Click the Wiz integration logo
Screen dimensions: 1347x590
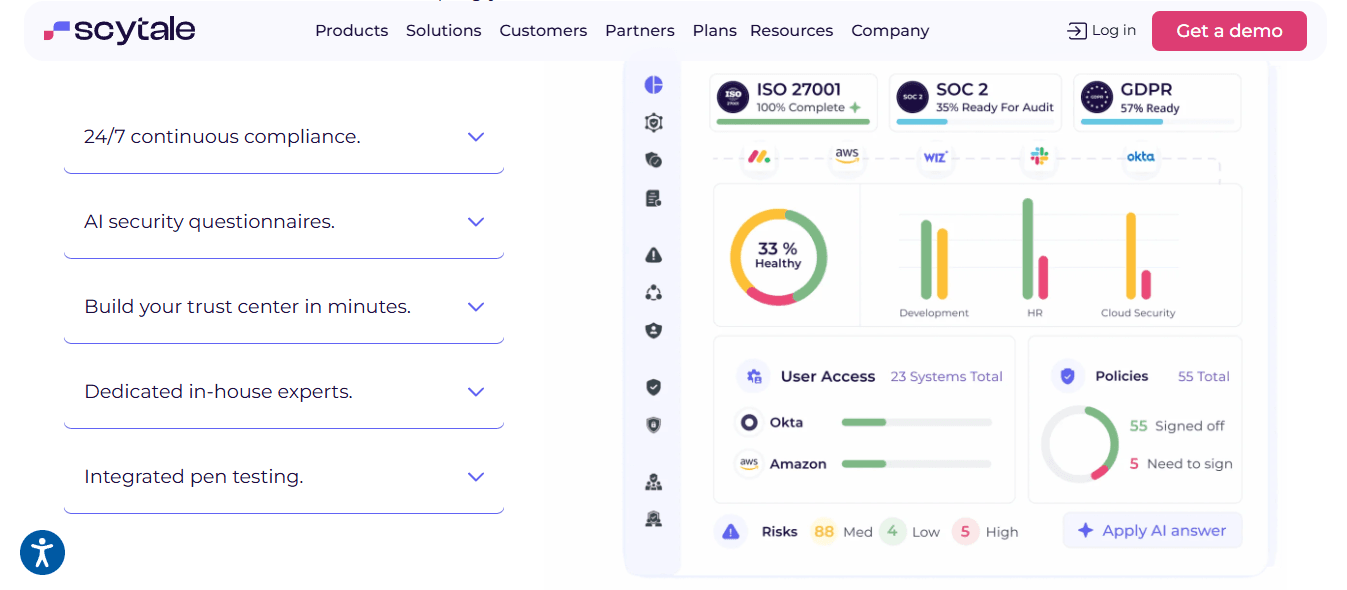pyautogui.click(x=935, y=157)
